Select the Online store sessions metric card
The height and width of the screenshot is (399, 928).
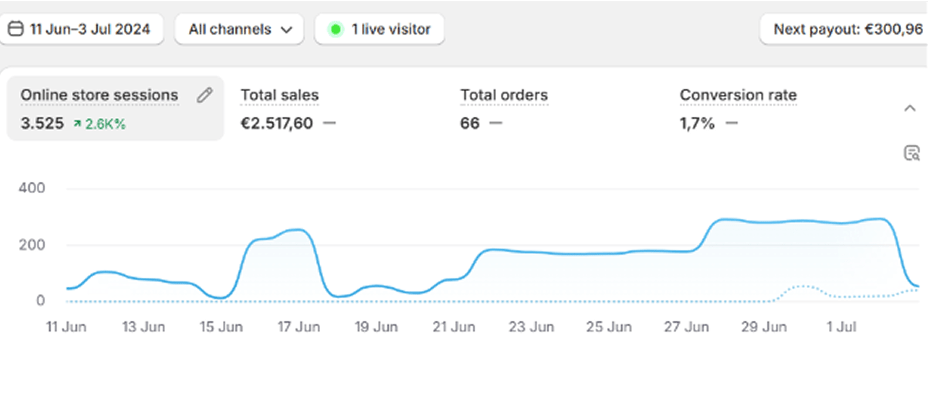(115, 108)
